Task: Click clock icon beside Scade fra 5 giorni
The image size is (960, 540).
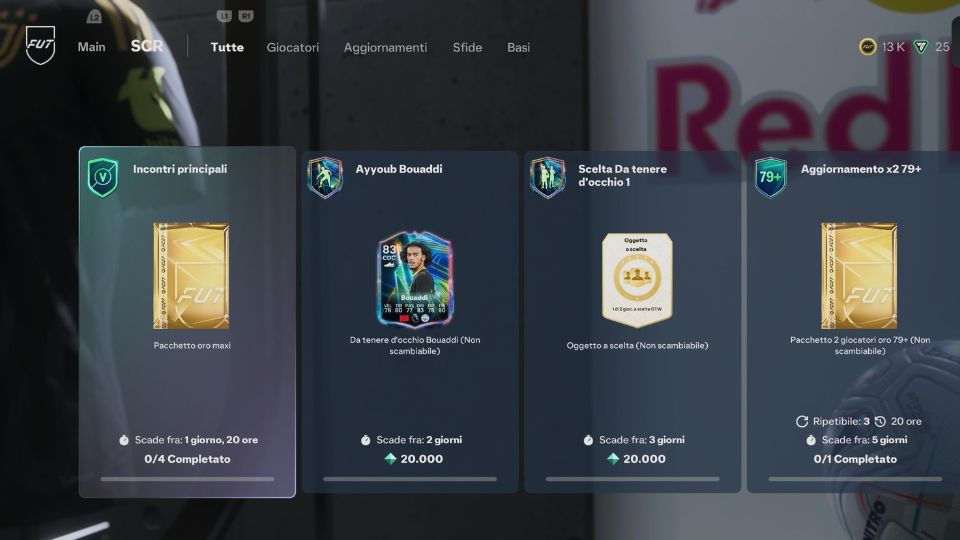Action: 811,440
